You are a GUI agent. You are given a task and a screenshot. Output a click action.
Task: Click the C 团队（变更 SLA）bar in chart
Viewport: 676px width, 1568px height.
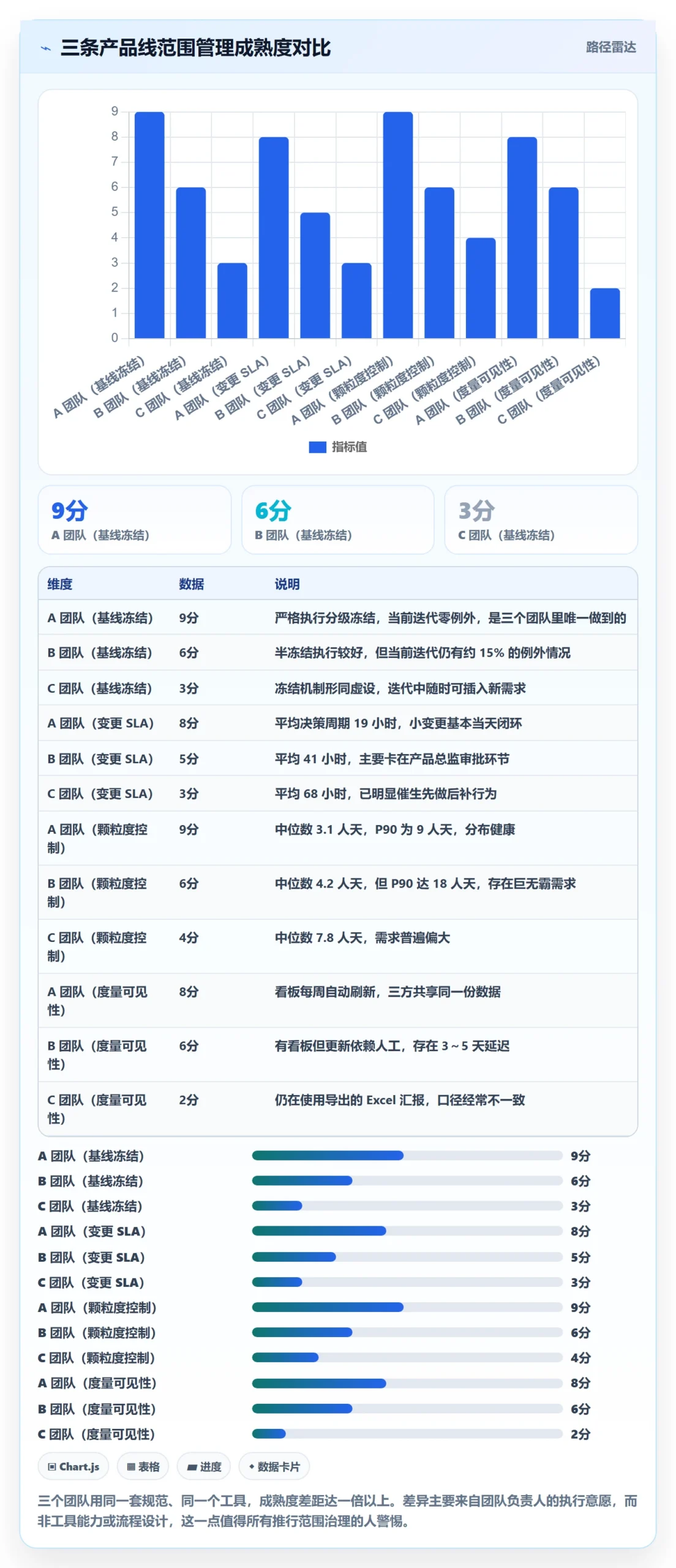coord(356,300)
